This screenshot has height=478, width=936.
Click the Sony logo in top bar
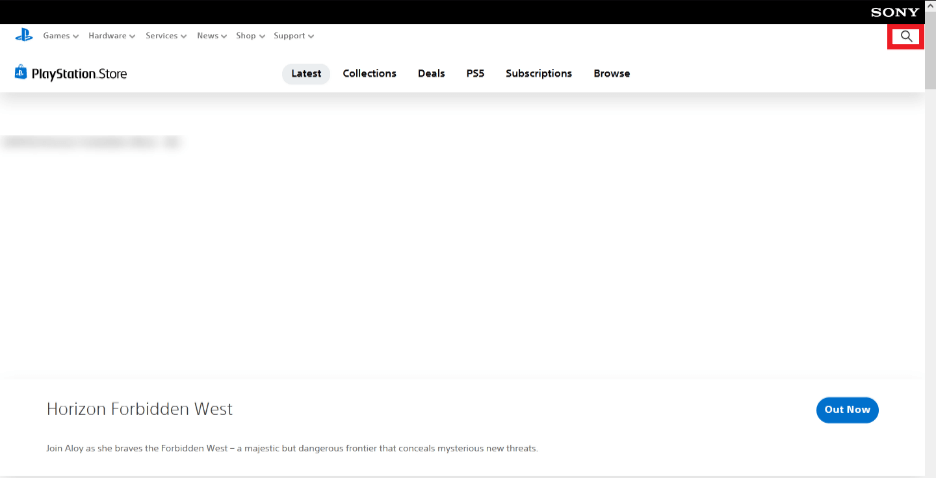point(895,12)
